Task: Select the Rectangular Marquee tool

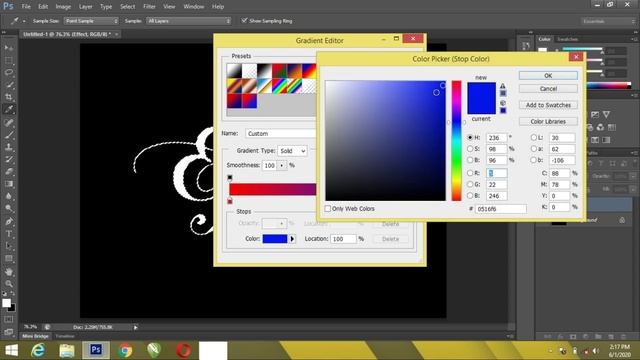Action: (9, 60)
